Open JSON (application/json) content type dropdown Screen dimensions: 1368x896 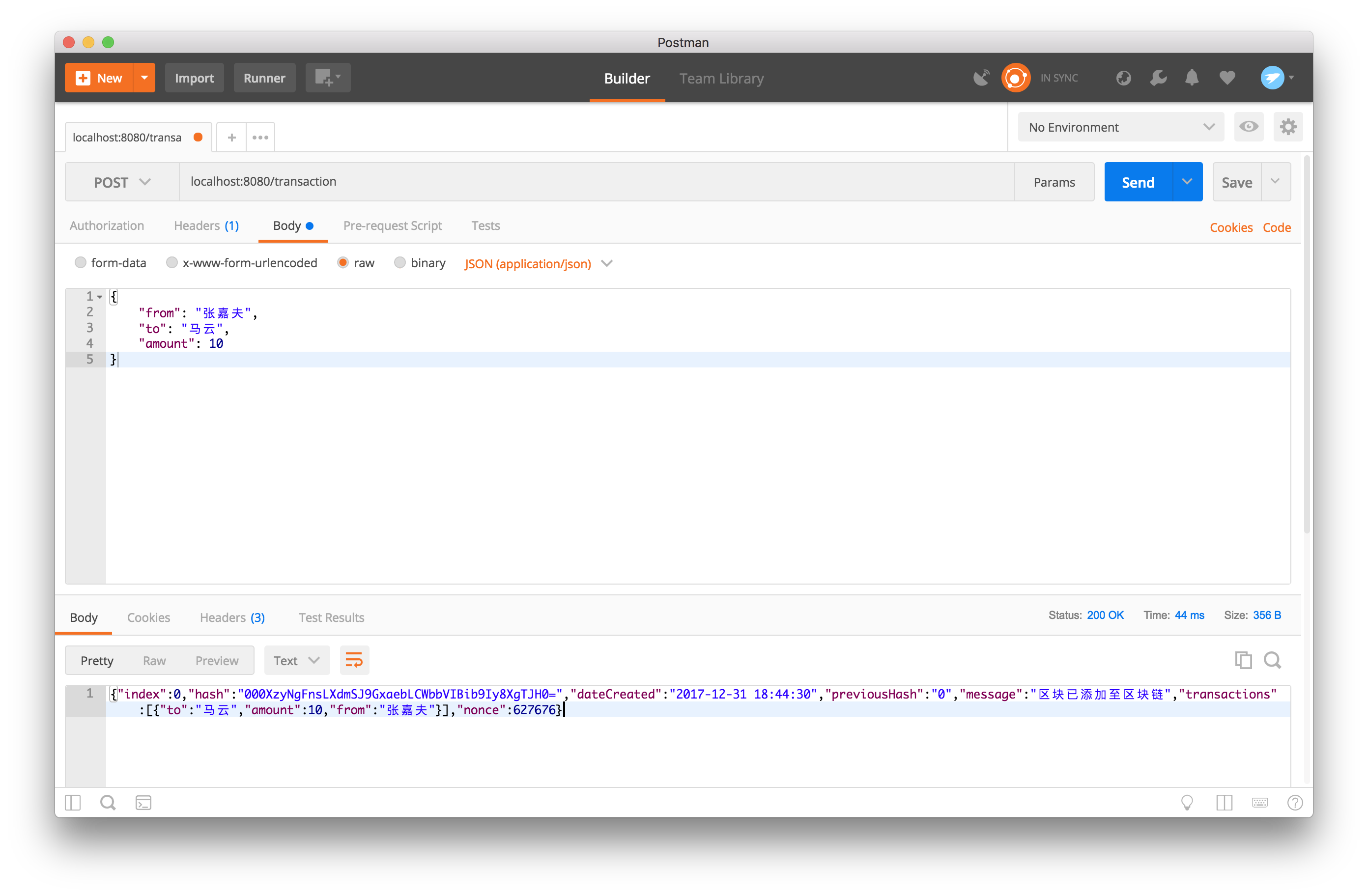point(538,263)
